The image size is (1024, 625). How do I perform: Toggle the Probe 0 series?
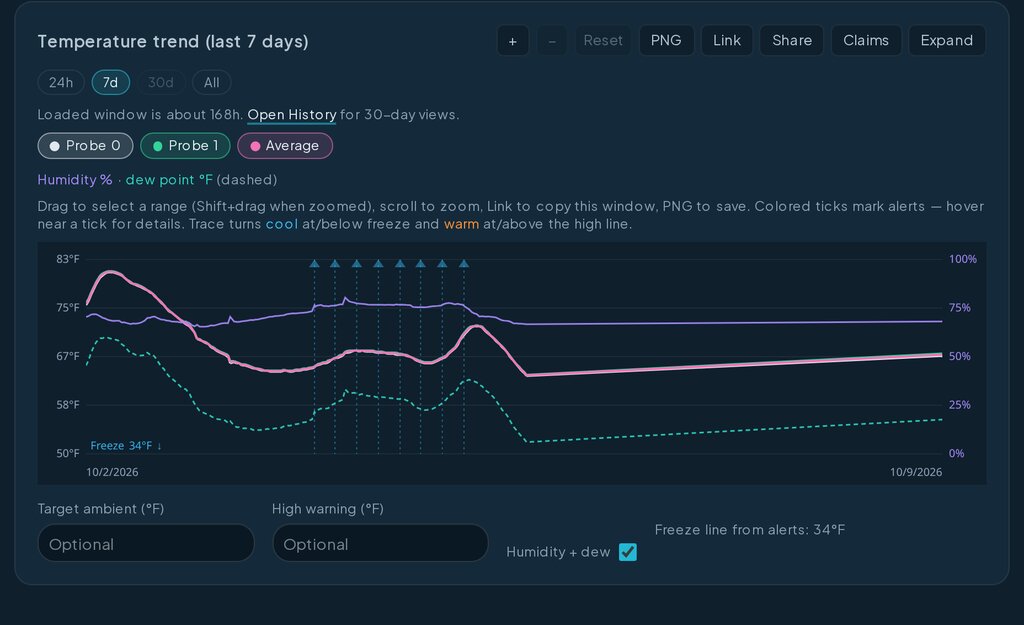(x=86, y=146)
